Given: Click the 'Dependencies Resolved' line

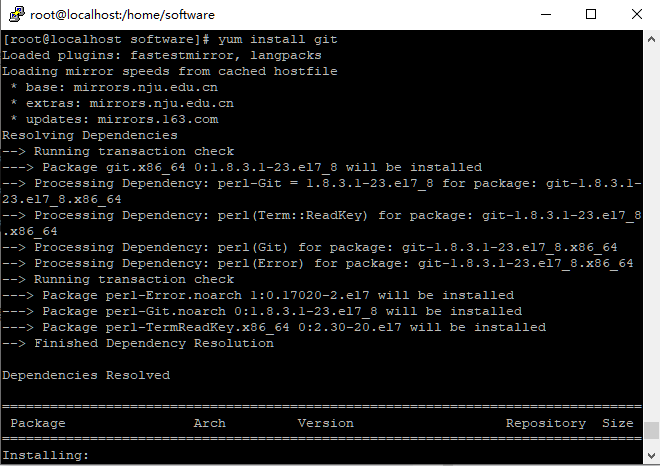Looking at the screenshot, I should tap(86, 375).
